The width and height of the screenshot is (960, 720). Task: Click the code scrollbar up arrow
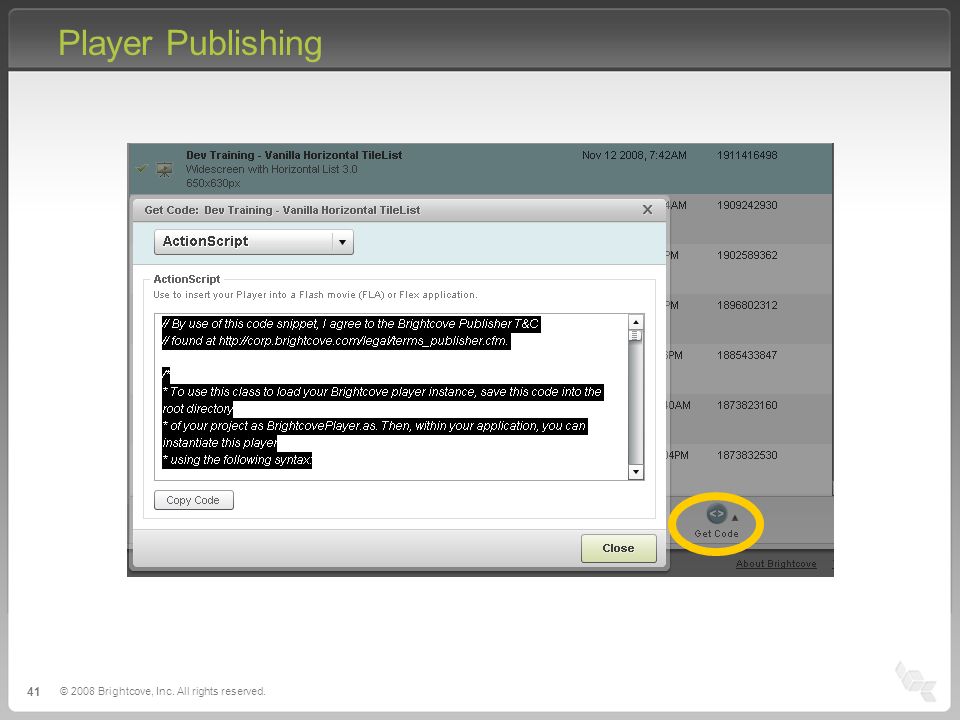[636, 322]
